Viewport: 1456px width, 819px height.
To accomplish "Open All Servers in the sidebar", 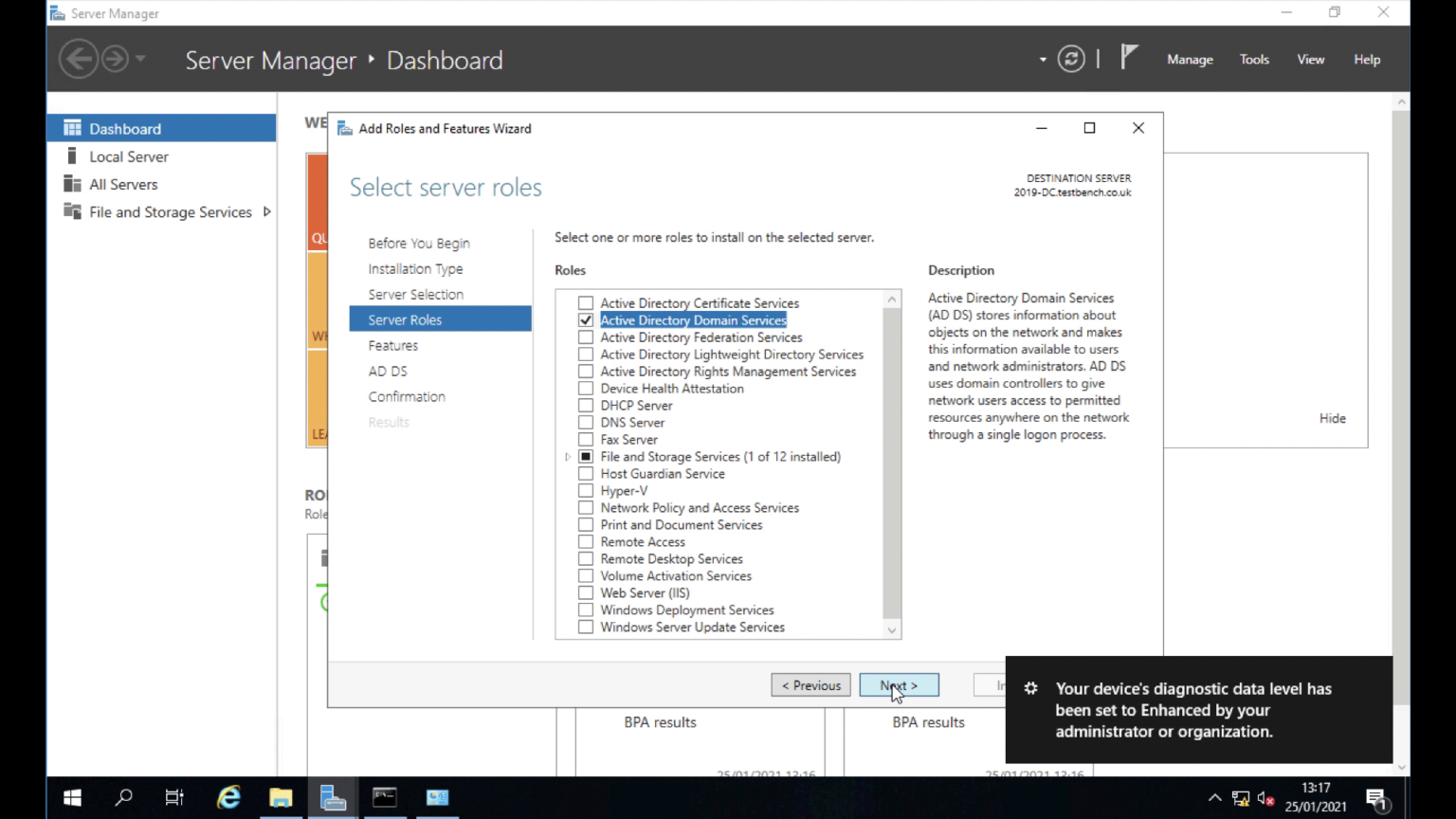I will tap(123, 184).
